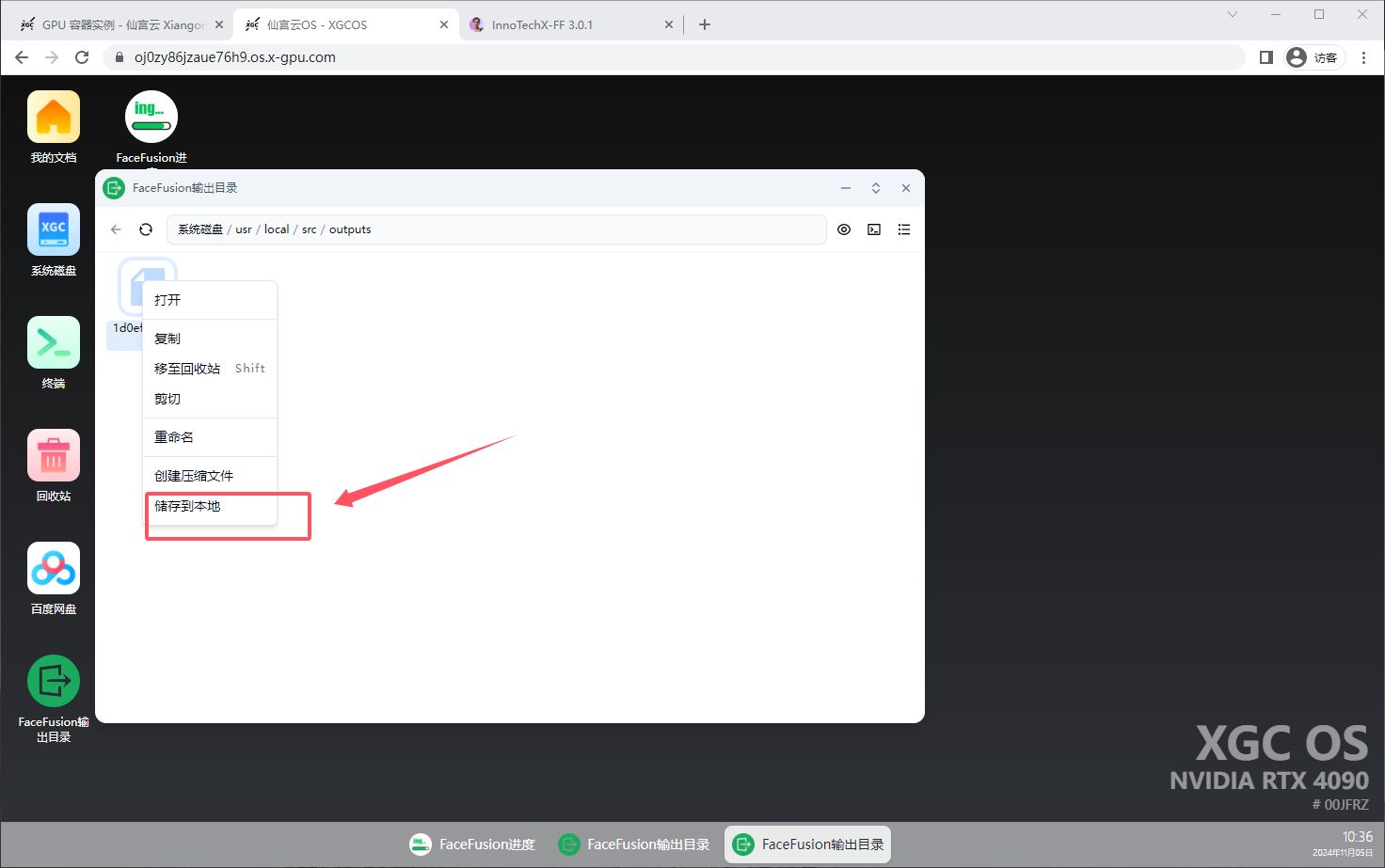Choose 重命名 in context menu
Viewport: 1385px width, 868px height.
[210, 437]
